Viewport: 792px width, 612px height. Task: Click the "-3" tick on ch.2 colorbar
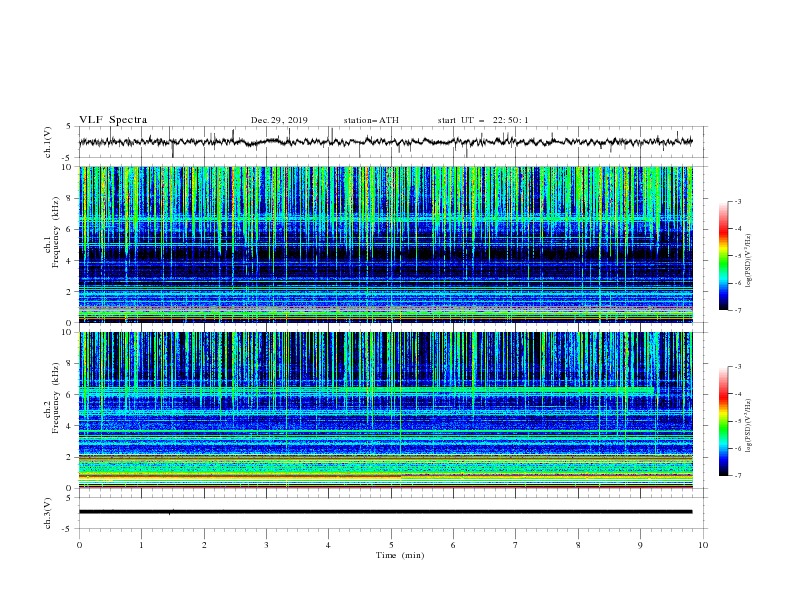pos(737,367)
